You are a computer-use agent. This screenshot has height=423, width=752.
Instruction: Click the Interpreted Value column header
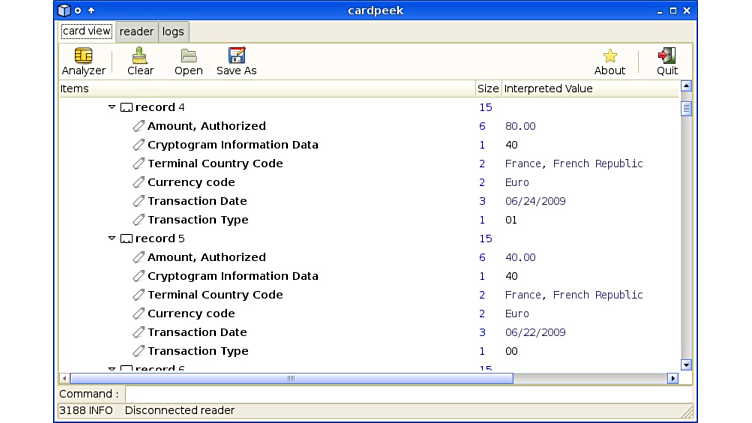588,89
